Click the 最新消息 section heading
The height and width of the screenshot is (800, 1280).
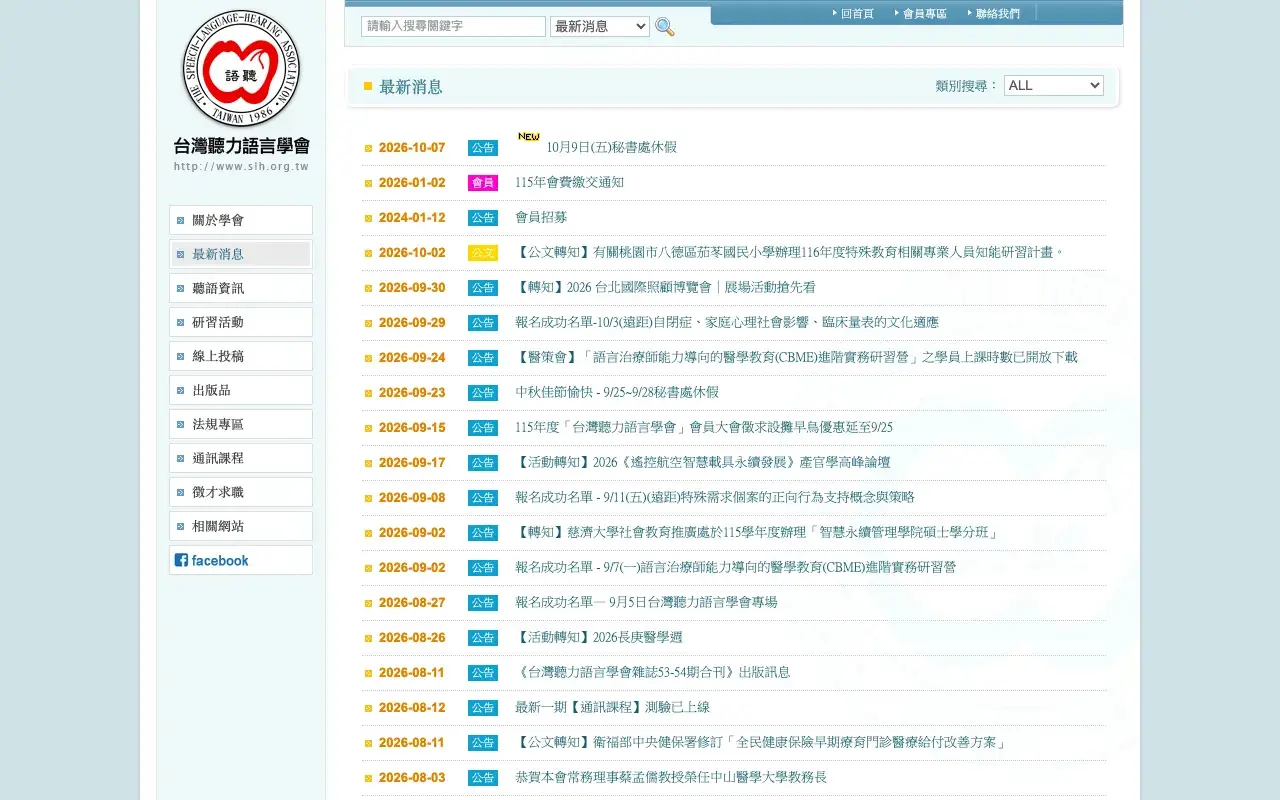coord(411,87)
